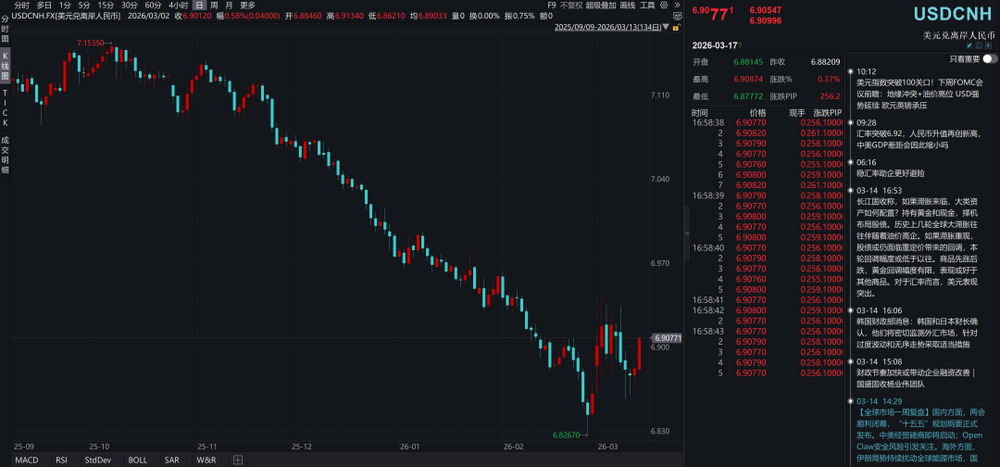Click the double-chevron icon at toolbar right end

pos(678,5)
